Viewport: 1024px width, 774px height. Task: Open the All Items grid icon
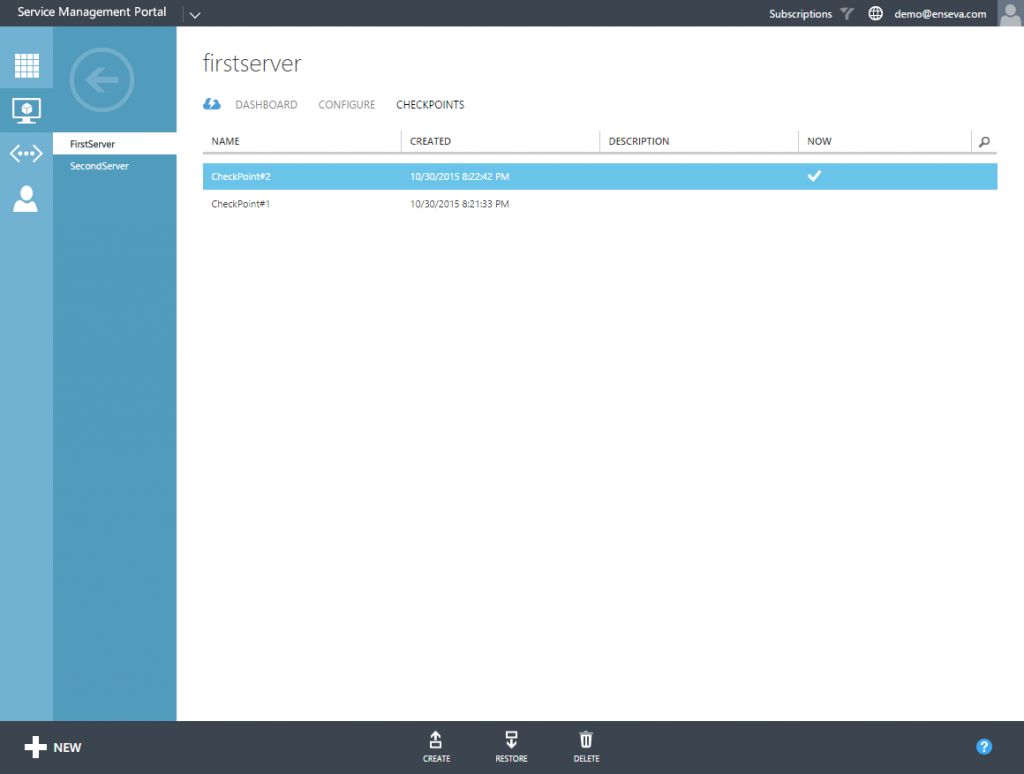(x=27, y=65)
